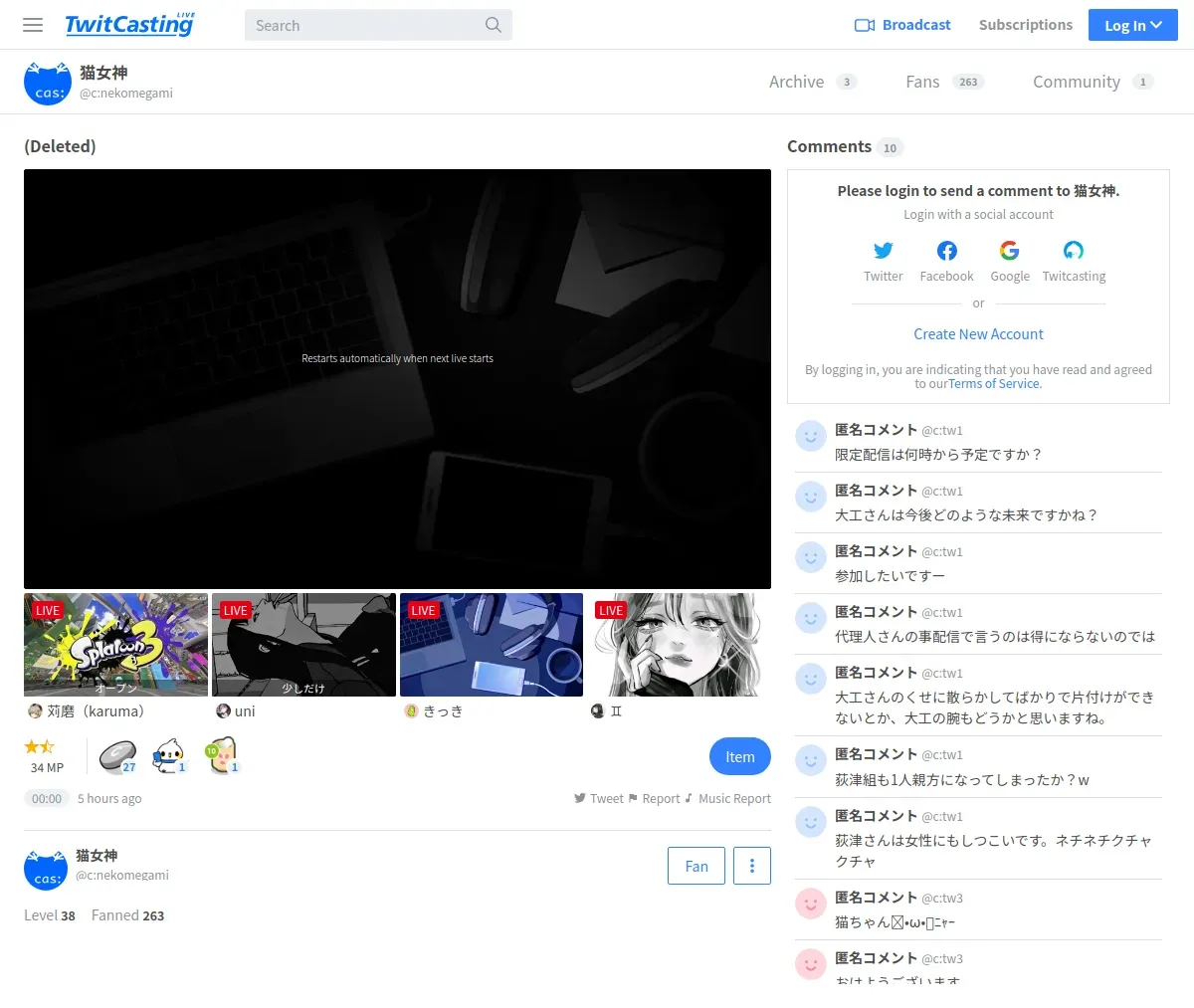Open the uni live stream thumbnail
This screenshot has height=1008, width=1194.
pos(303,645)
